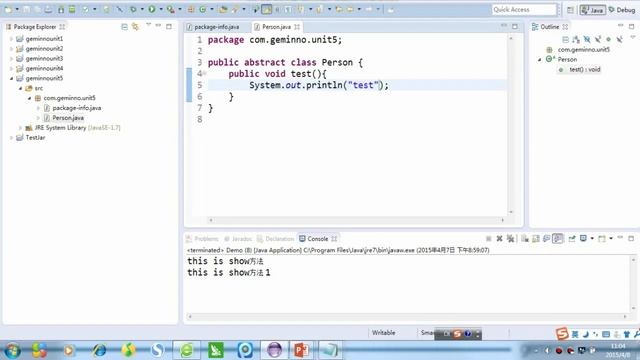The width and height of the screenshot is (640, 360).
Task: Open the Problems tab
Action: tap(202, 239)
